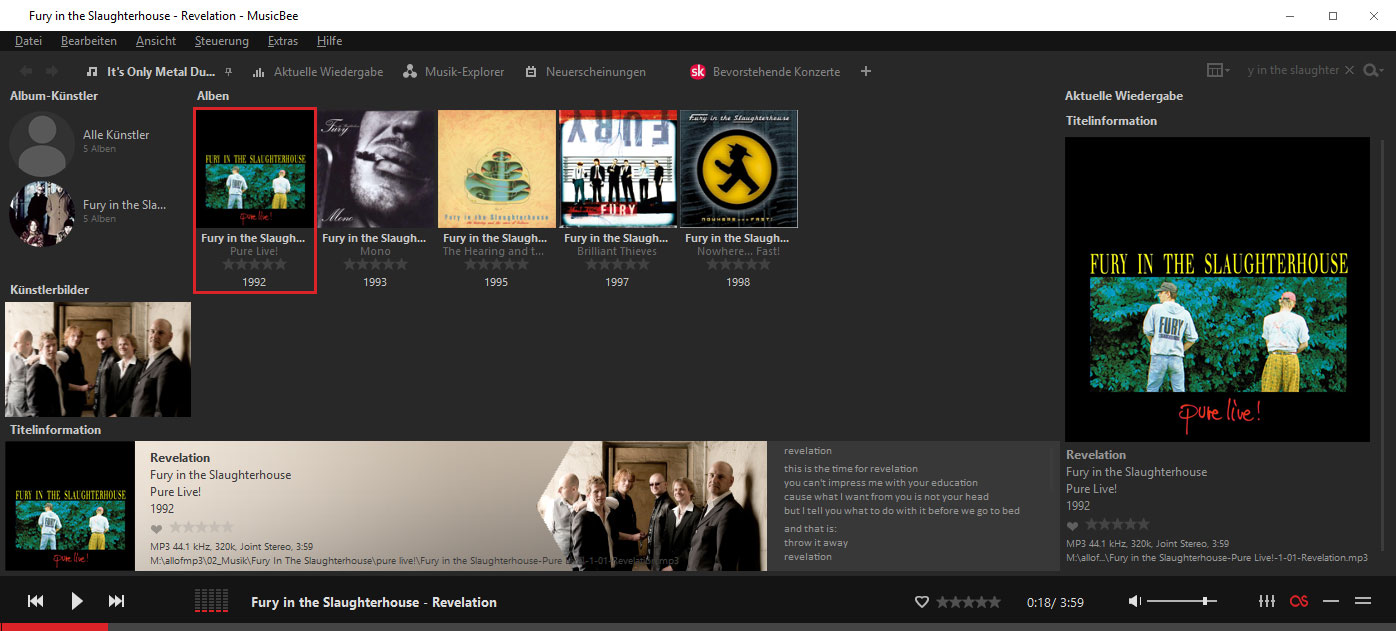
Task: Toggle the double-line panel layout icon
Action: coord(1362,601)
